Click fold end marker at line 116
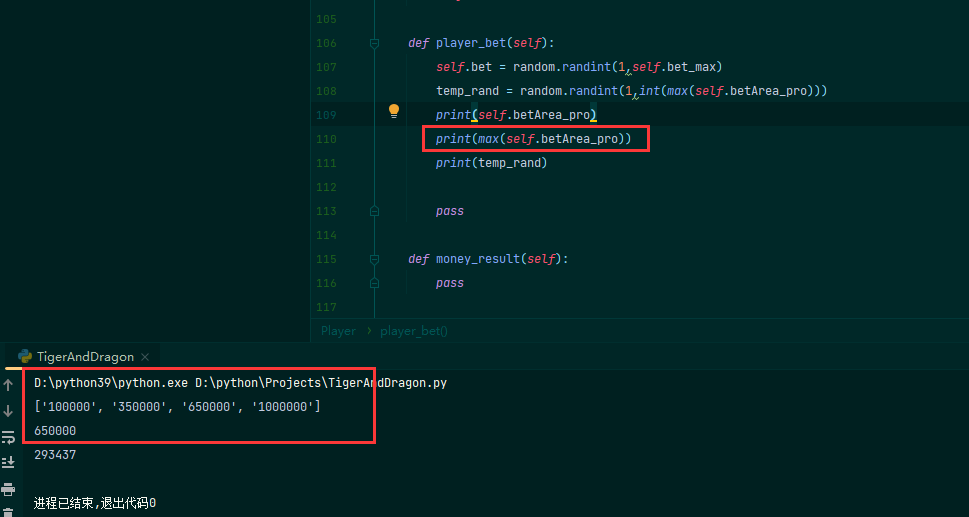Image resolution: width=969 pixels, height=517 pixels. 374,283
